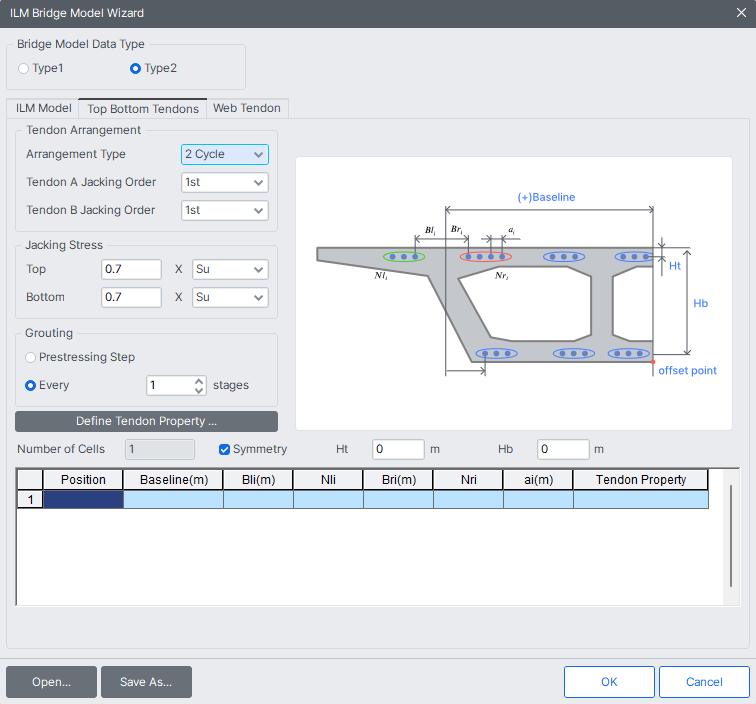Select the Type2 data type option
The image size is (756, 704).
pos(135,68)
